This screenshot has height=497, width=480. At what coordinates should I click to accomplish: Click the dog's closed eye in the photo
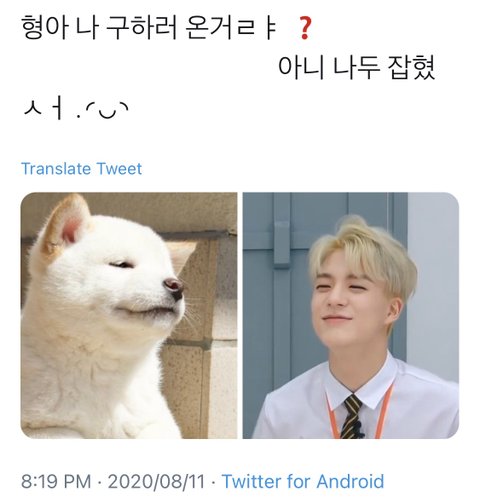tap(122, 265)
